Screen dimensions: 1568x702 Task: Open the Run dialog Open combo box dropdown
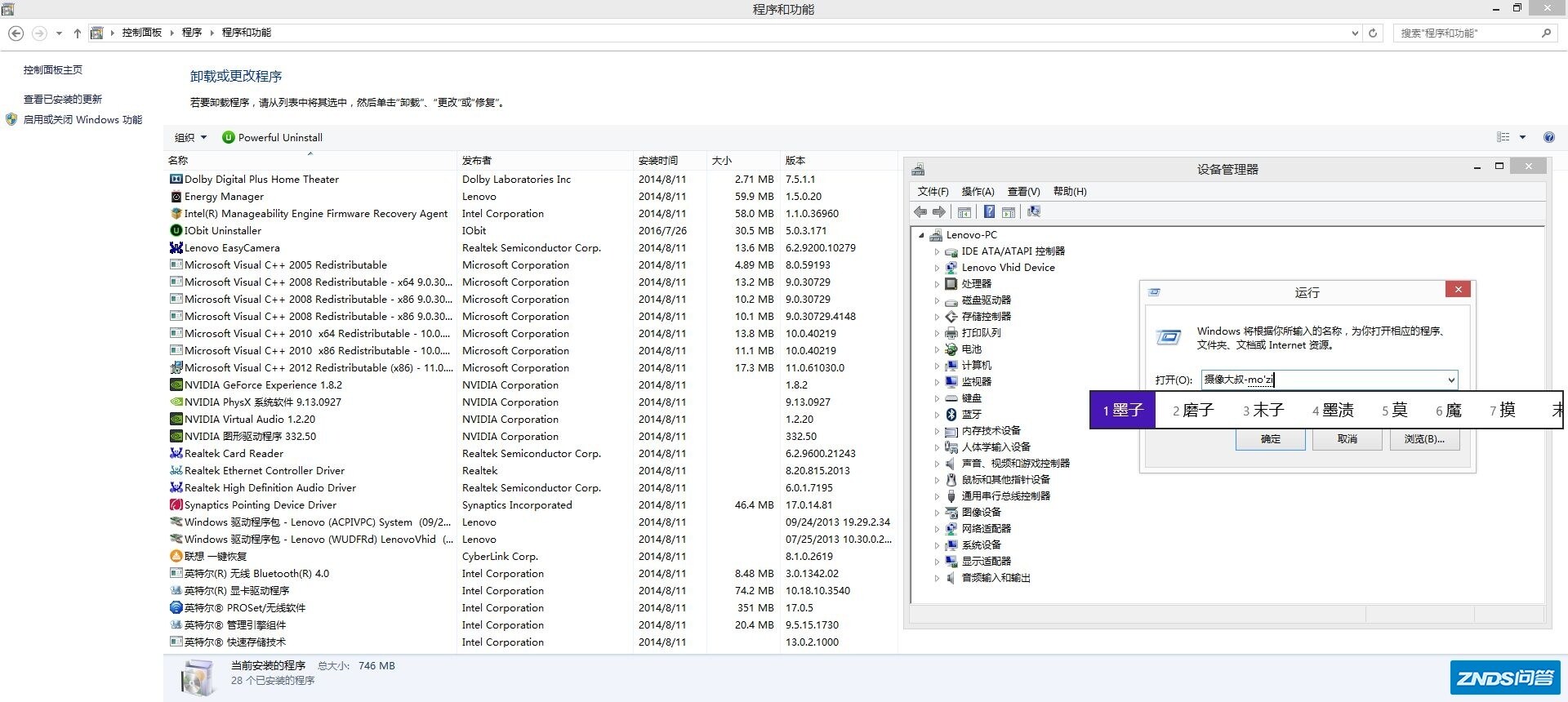click(1450, 380)
